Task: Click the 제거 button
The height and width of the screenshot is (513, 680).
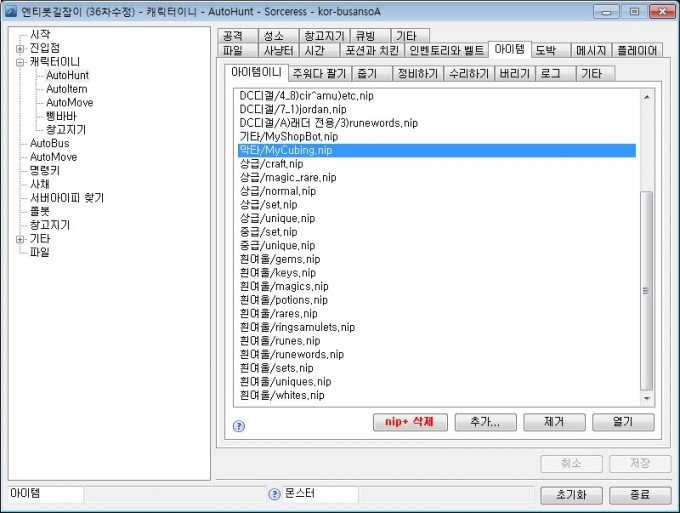Action: tap(555, 422)
